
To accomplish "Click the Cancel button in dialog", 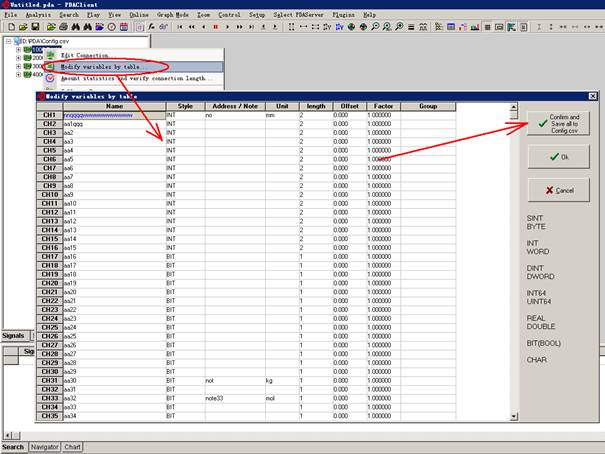I will click(558, 190).
